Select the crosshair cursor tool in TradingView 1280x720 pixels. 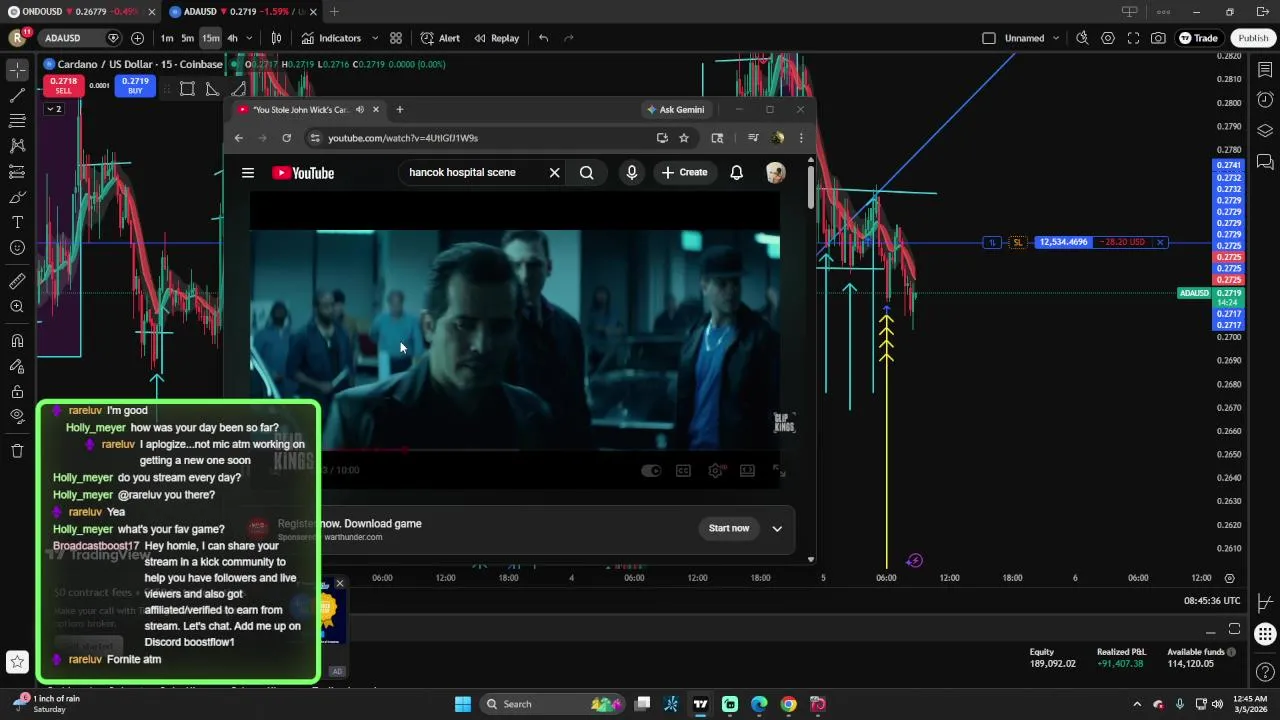[x=17, y=70]
